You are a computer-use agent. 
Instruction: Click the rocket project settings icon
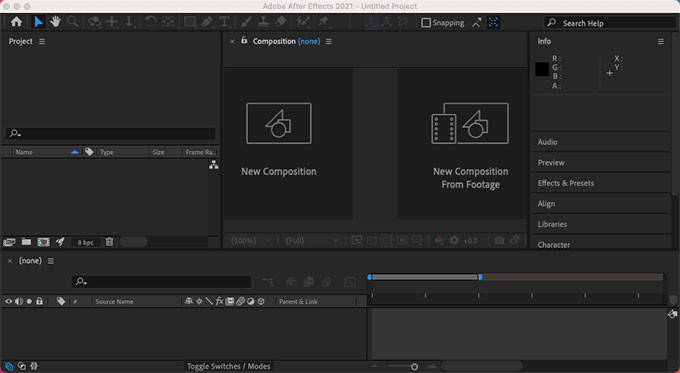coord(60,242)
